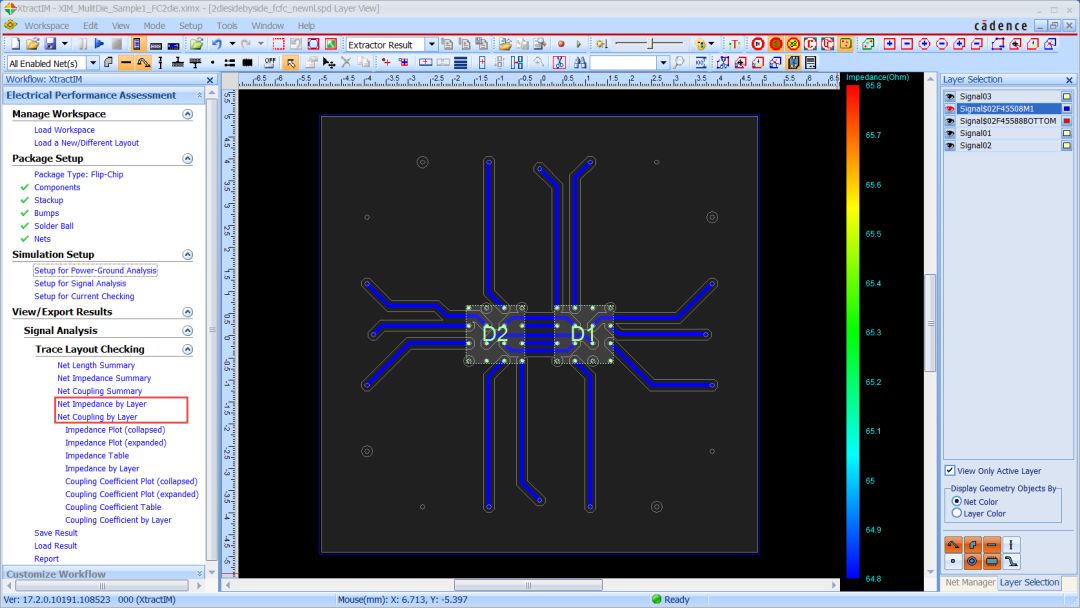Select Layer Color radio button
This screenshot has height=608, width=1080.
point(957,513)
